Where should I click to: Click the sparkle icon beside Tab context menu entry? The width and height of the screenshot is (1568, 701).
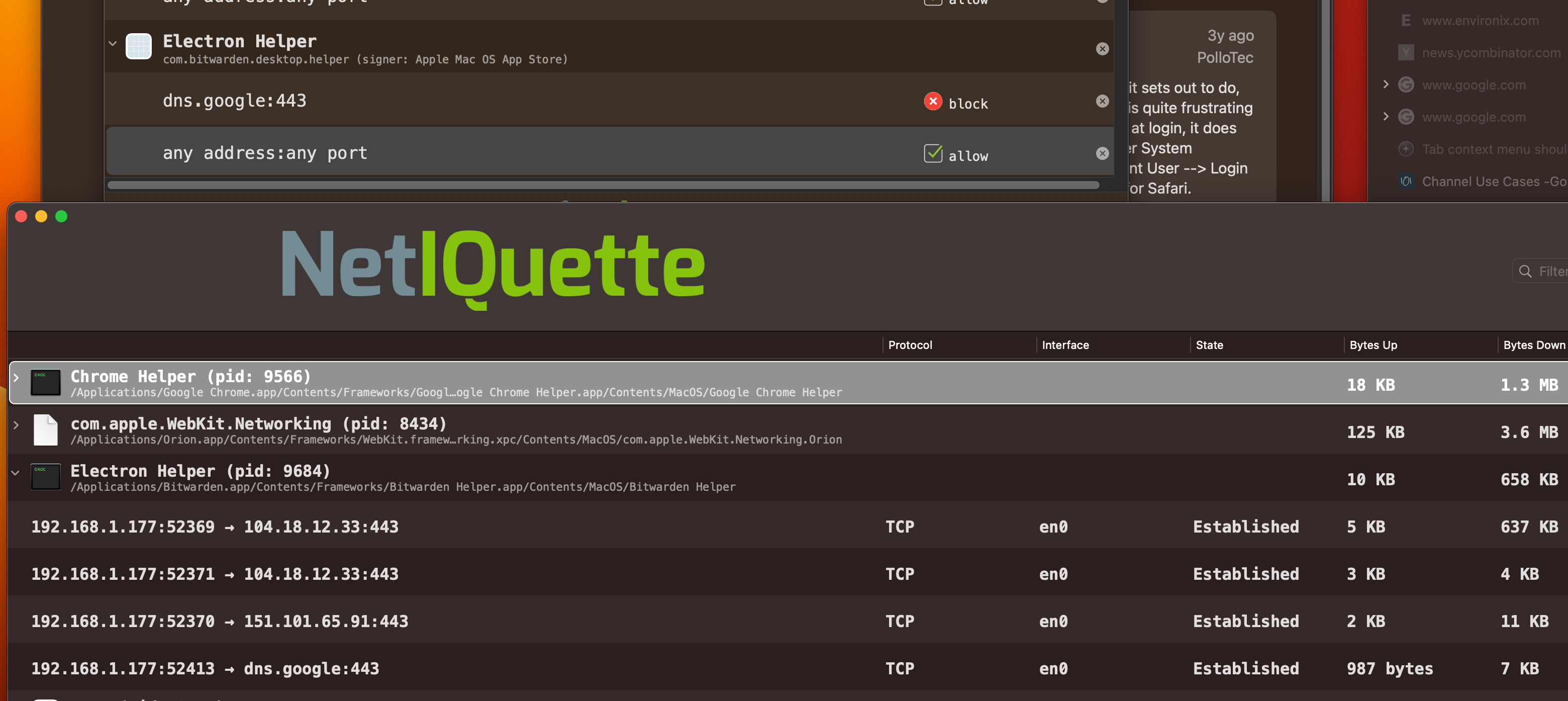[x=1406, y=149]
